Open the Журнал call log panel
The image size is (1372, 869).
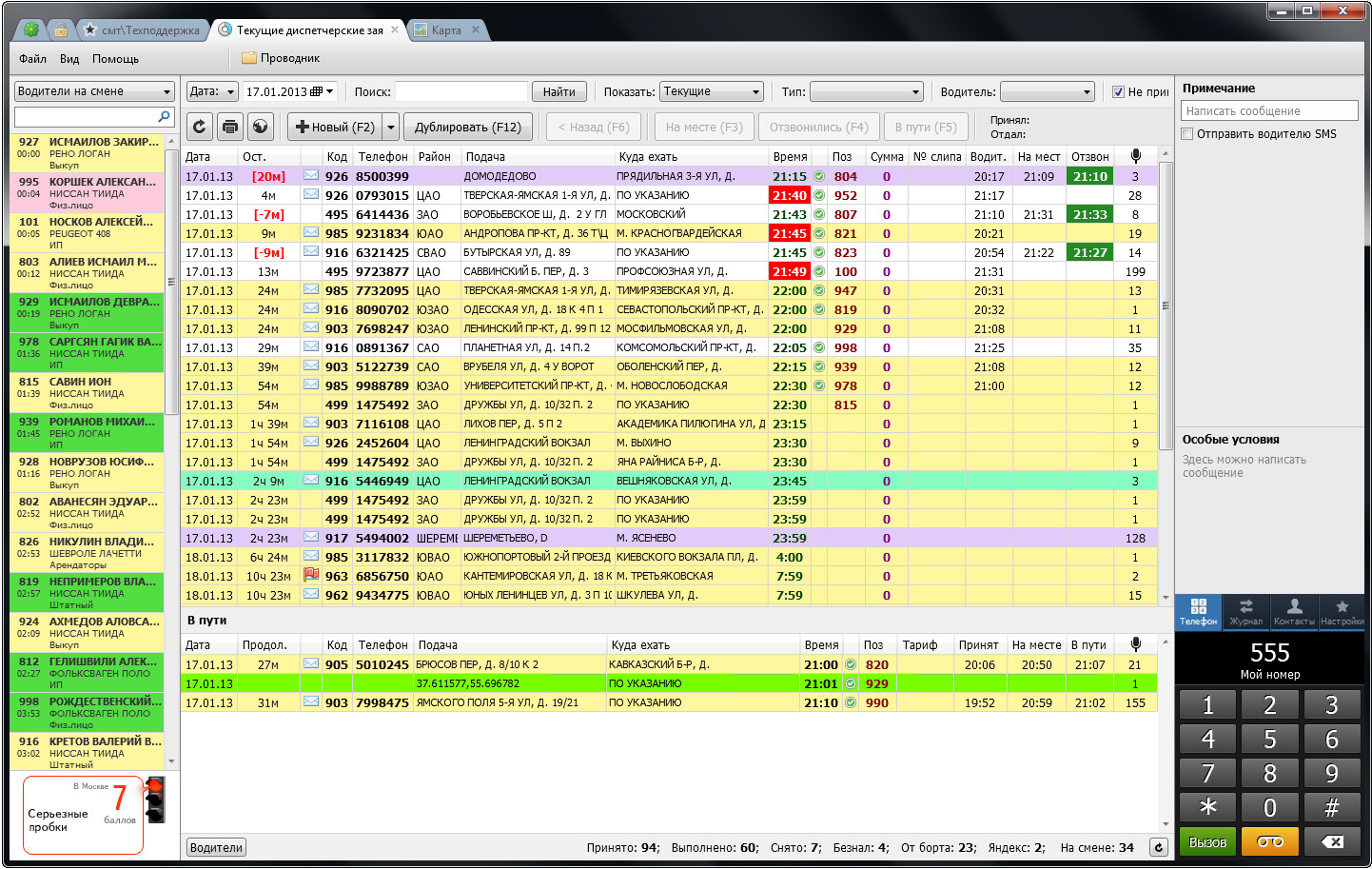click(1245, 612)
